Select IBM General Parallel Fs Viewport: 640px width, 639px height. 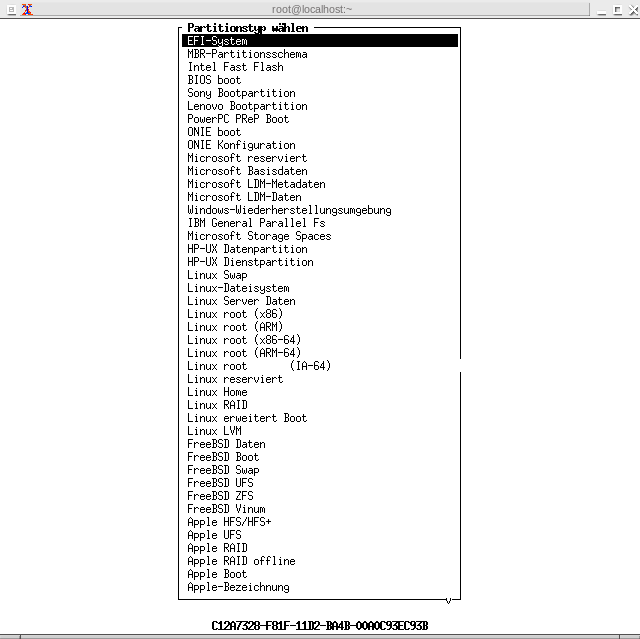point(256,223)
